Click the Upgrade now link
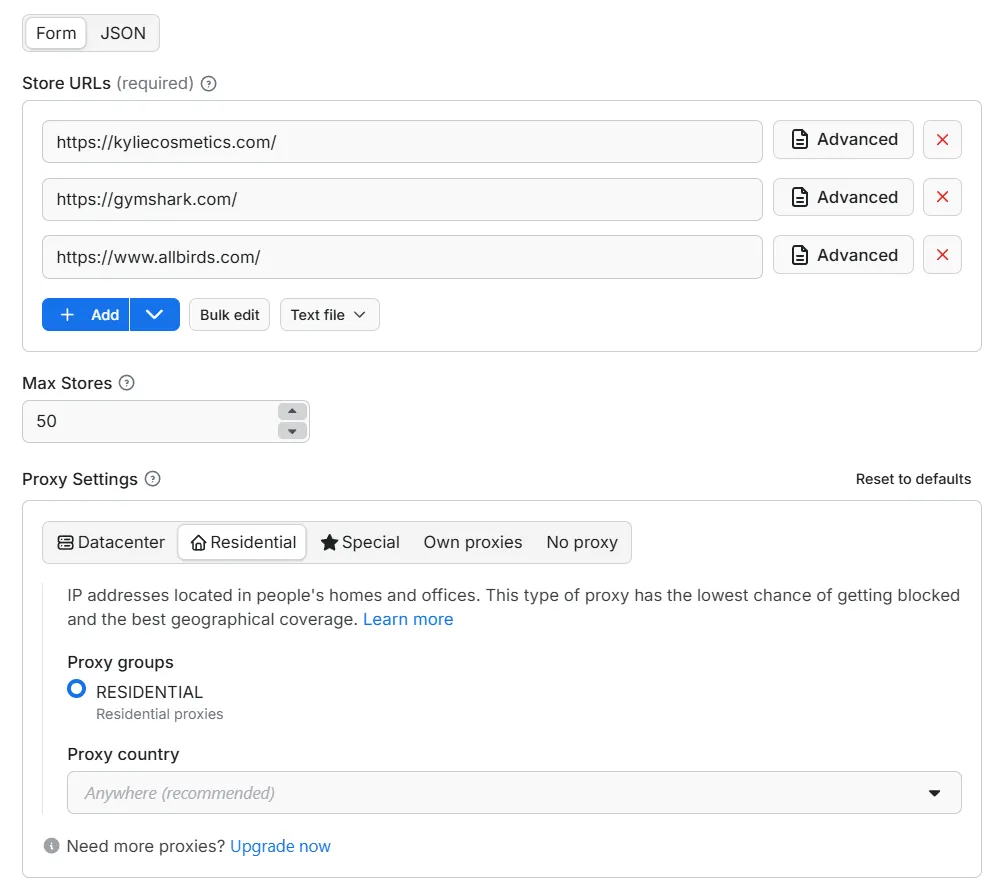This screenshot has height=889, width=994. tap(281, 845)
